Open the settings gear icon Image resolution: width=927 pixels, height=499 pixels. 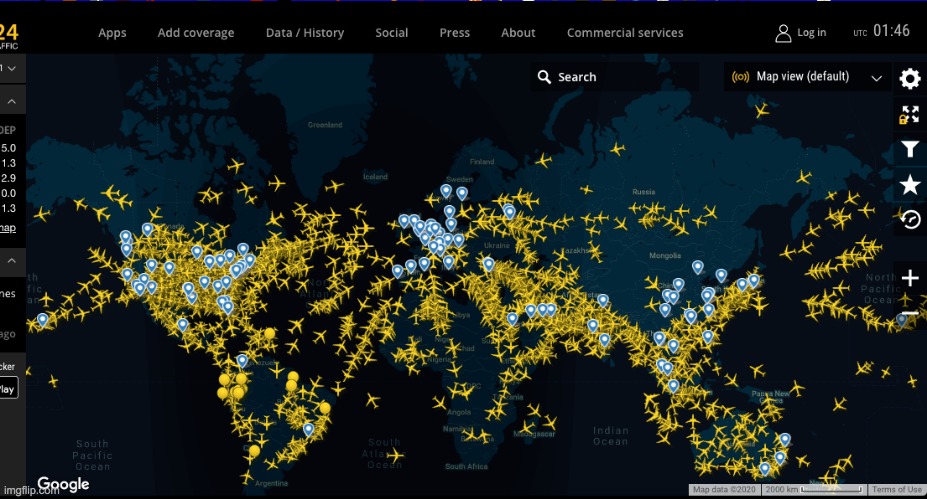(x=910, y=78)
